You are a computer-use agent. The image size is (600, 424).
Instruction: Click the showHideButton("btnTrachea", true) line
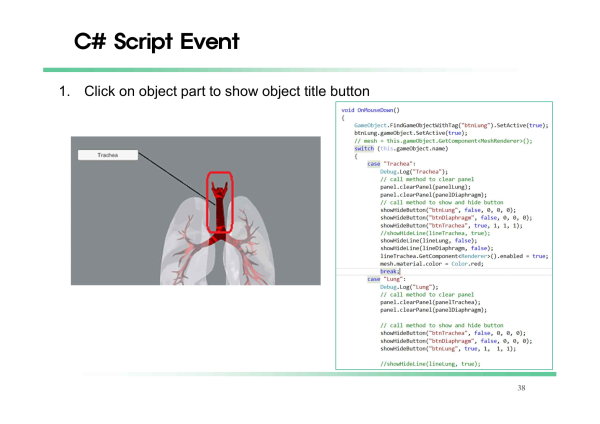451,226
